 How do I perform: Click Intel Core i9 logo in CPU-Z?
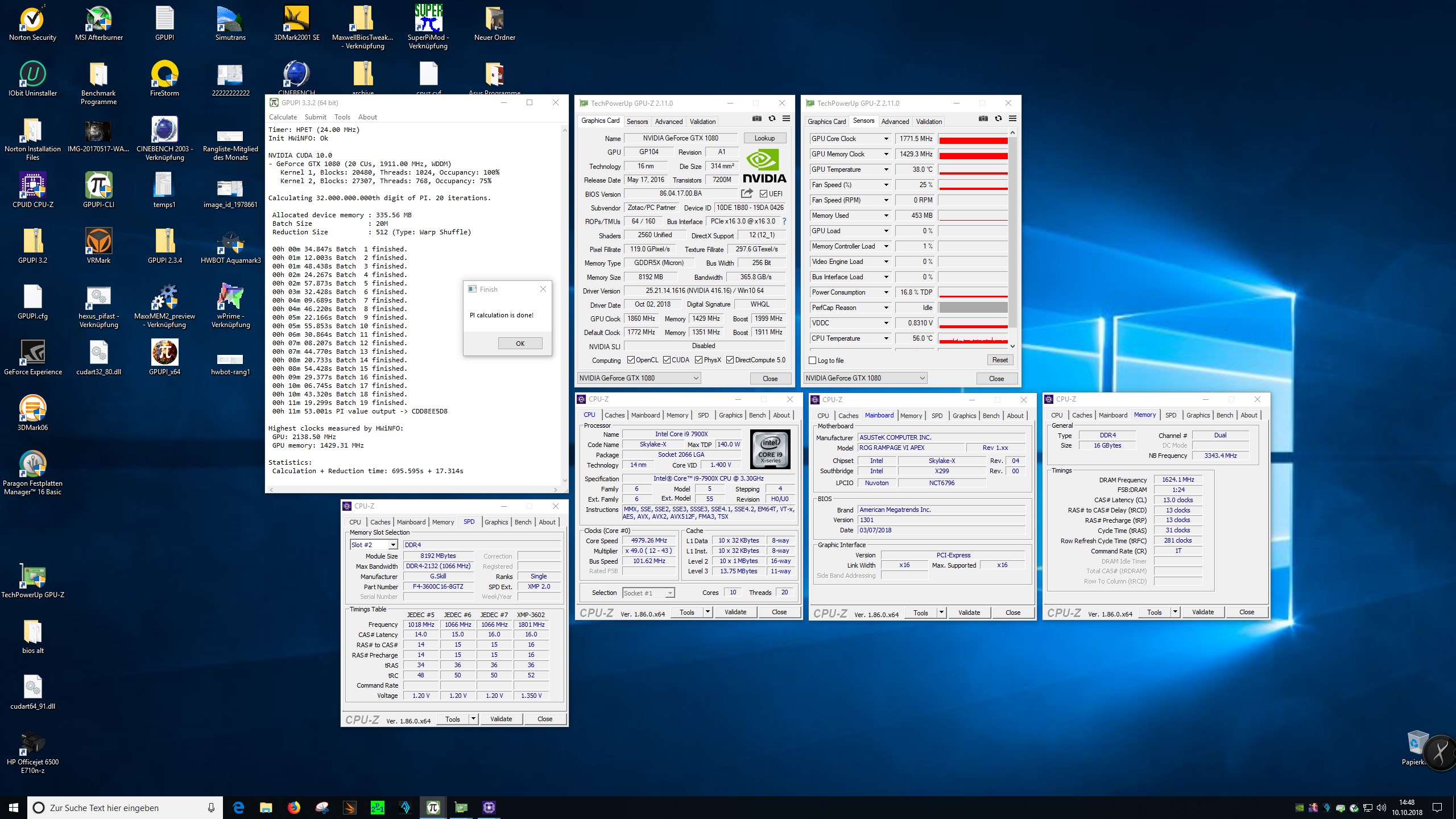[x=770, y=449]
